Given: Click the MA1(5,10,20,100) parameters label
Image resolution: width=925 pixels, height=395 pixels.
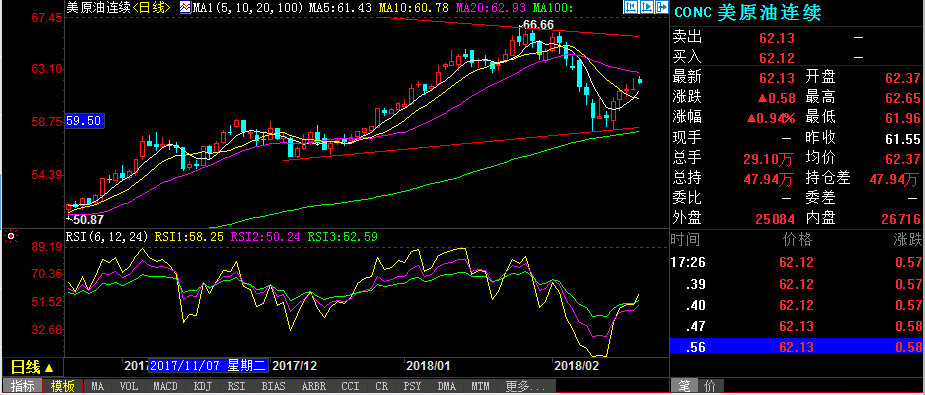Looking at the screenshot, I should point(248,8).
